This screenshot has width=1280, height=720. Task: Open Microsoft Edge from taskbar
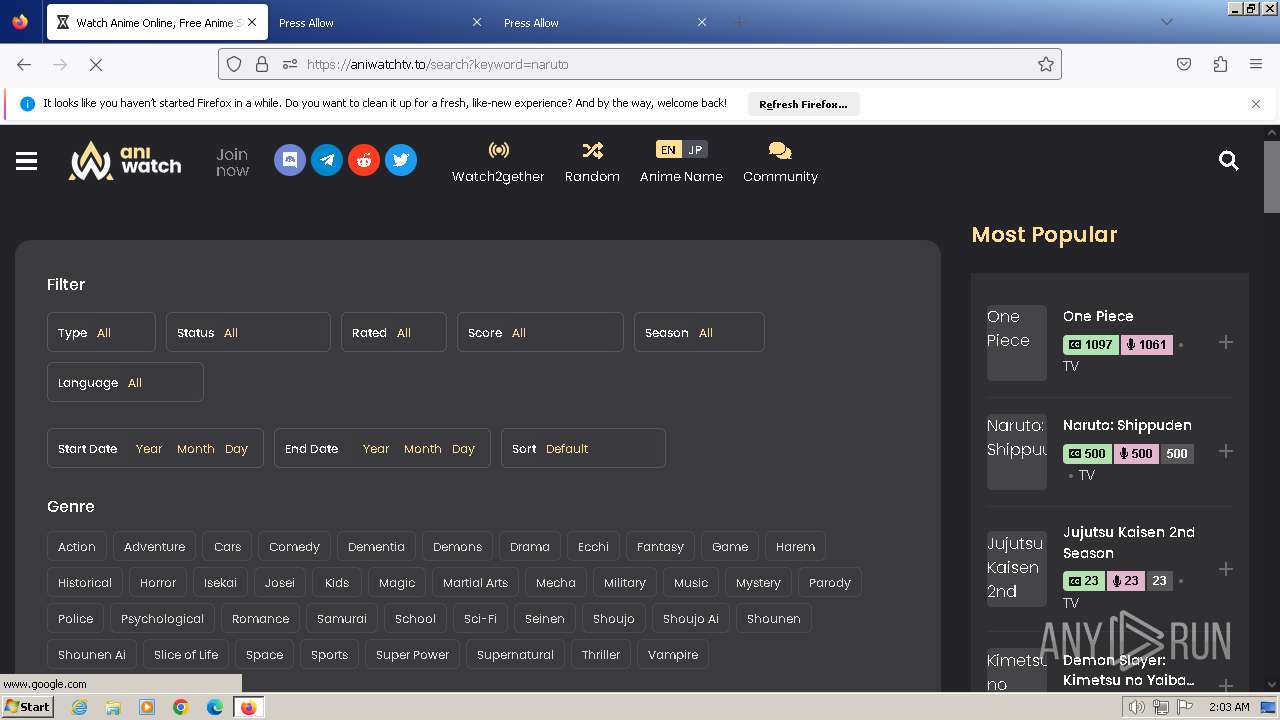[x=215, y=707]
